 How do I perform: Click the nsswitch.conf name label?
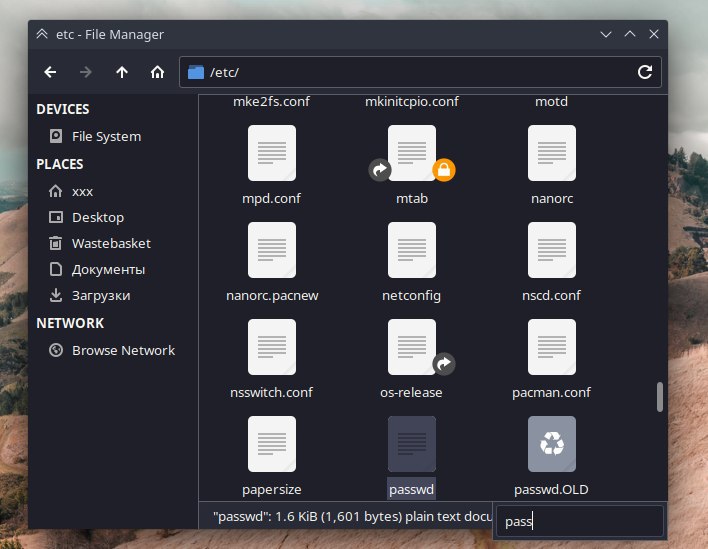tap(271, 392)
